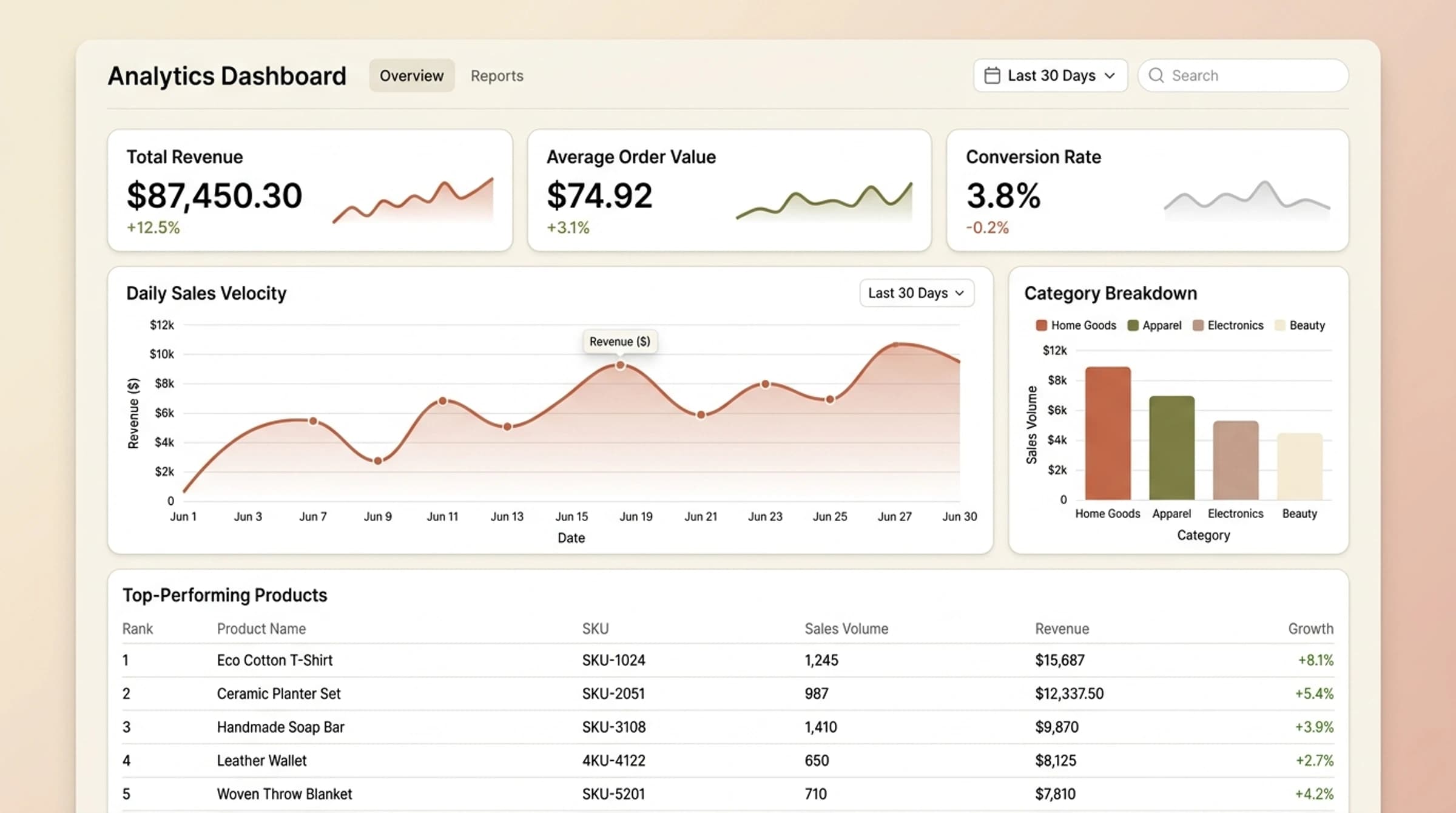Image resolution: width=1456 pixels, height=813 pixels.
Task: Switch to the Reports tab
Action: tap(497, 75)
